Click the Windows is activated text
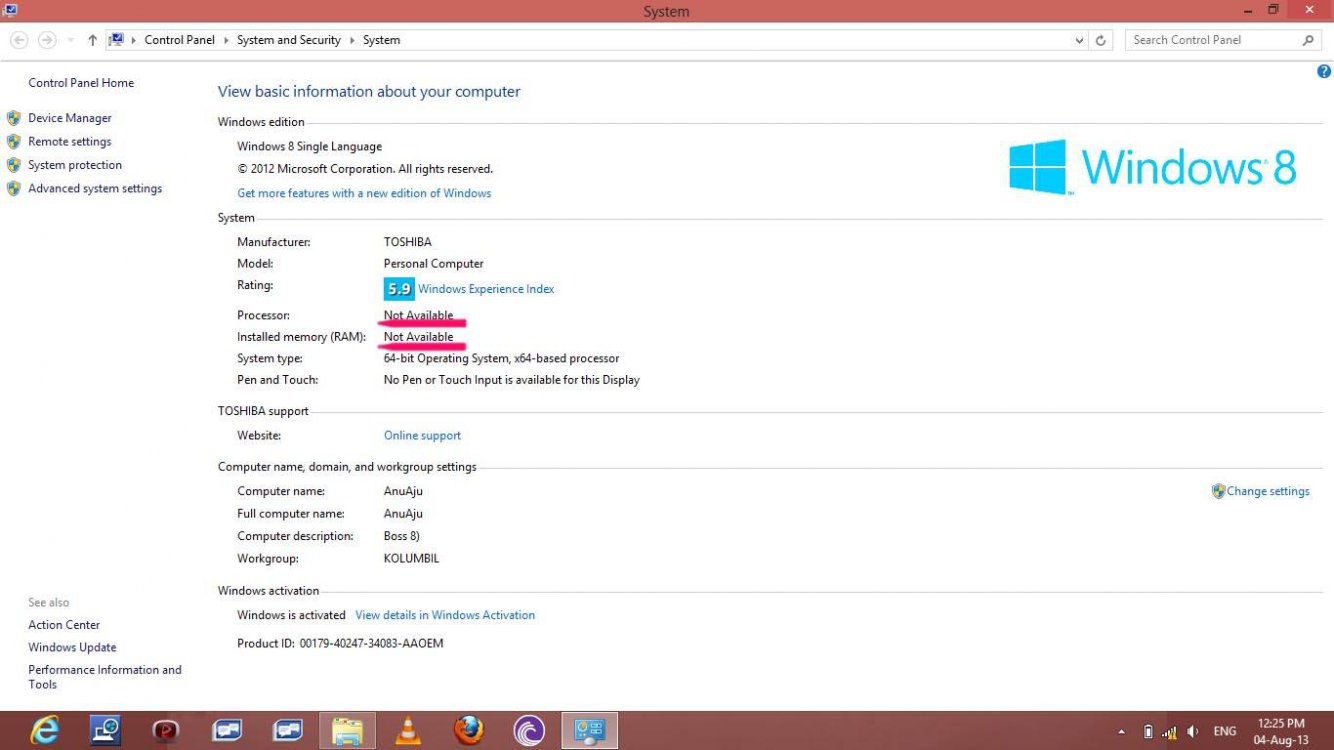This screenshot has height=750, width=1334. pyautogui.click(x=291, y=615)
